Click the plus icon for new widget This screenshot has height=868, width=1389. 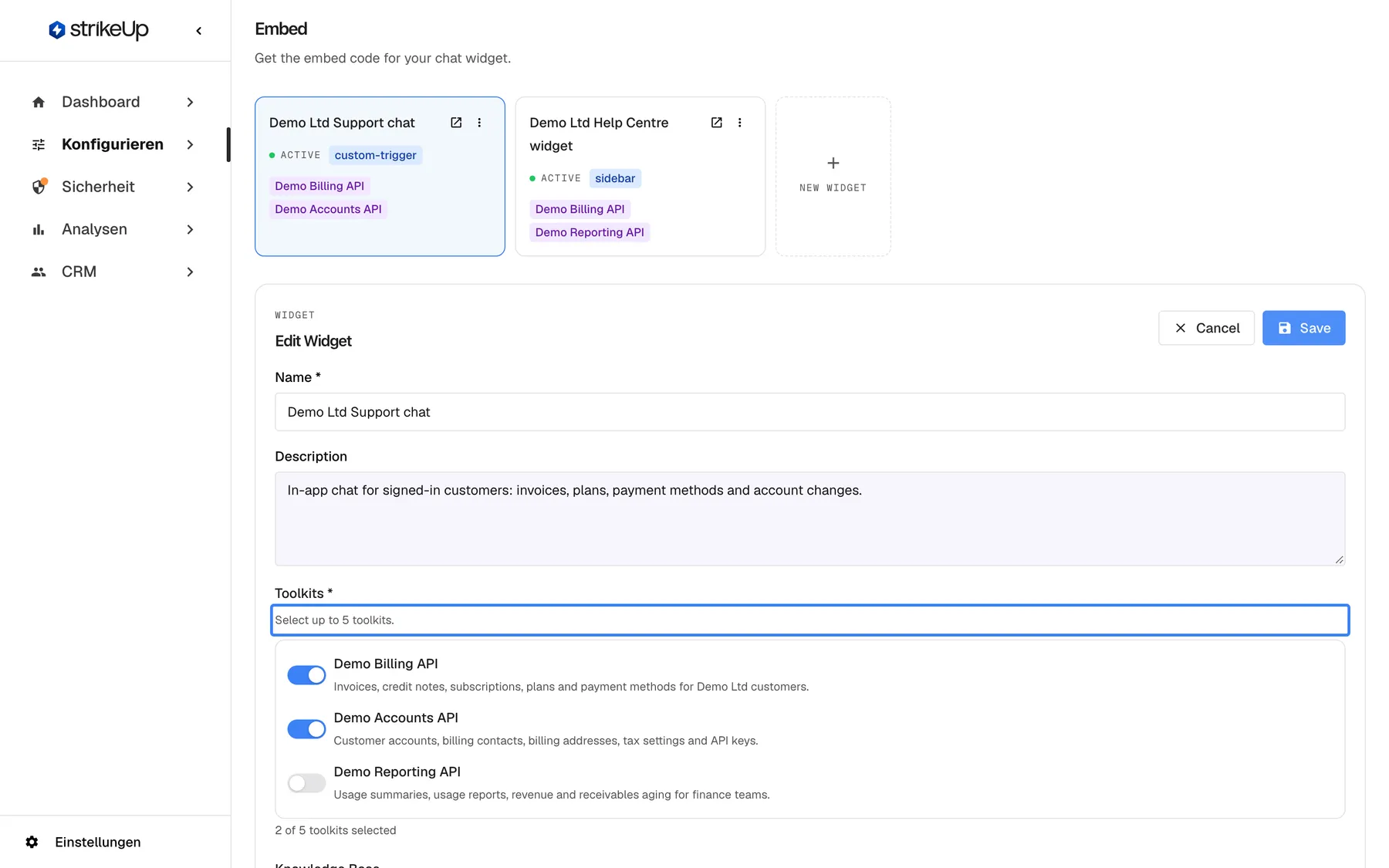(833, 163)
